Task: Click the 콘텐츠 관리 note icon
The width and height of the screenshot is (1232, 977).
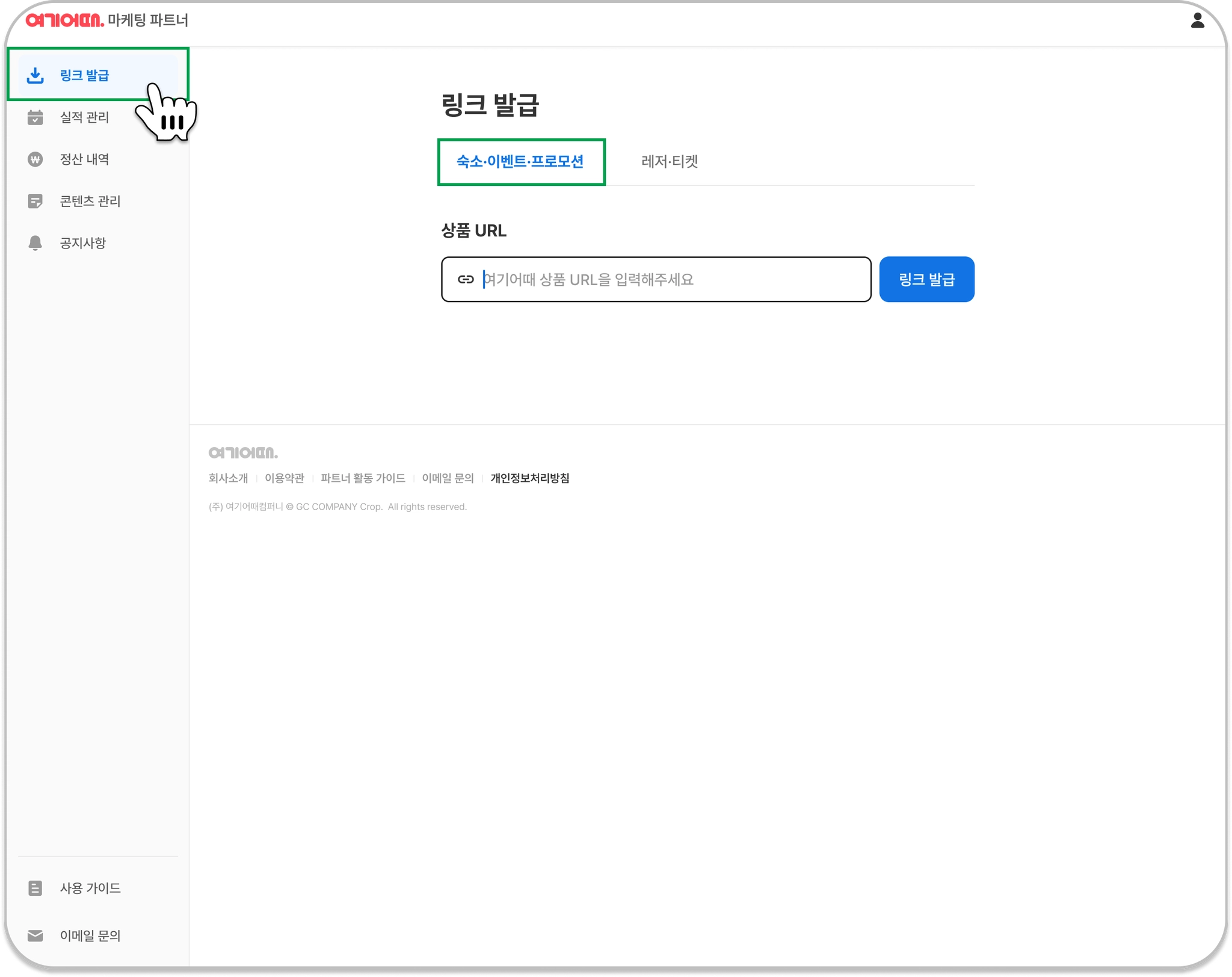Action: pyautogui.click(x=35, y=201)
